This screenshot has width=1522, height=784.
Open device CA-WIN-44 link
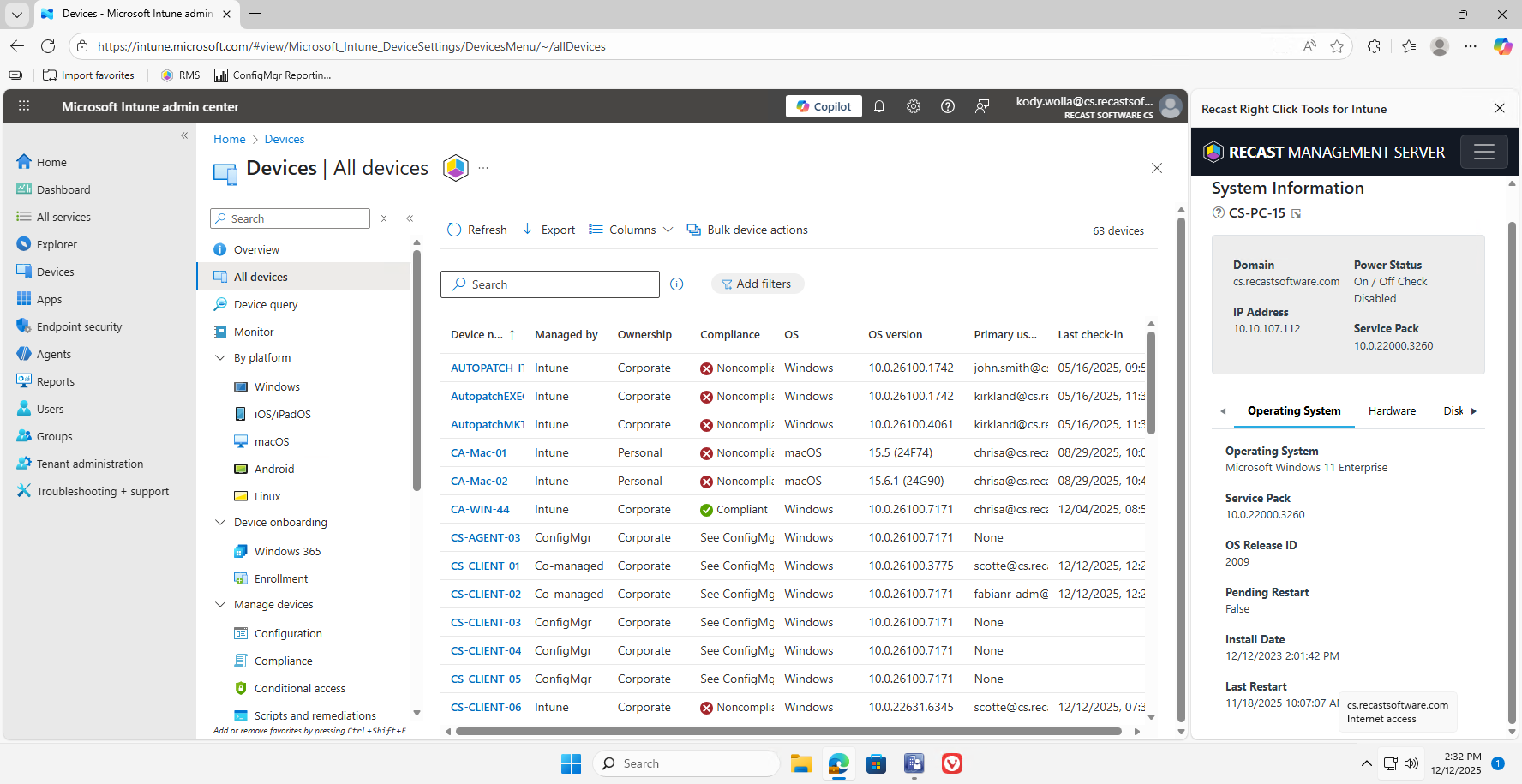[x=480, y=509]
